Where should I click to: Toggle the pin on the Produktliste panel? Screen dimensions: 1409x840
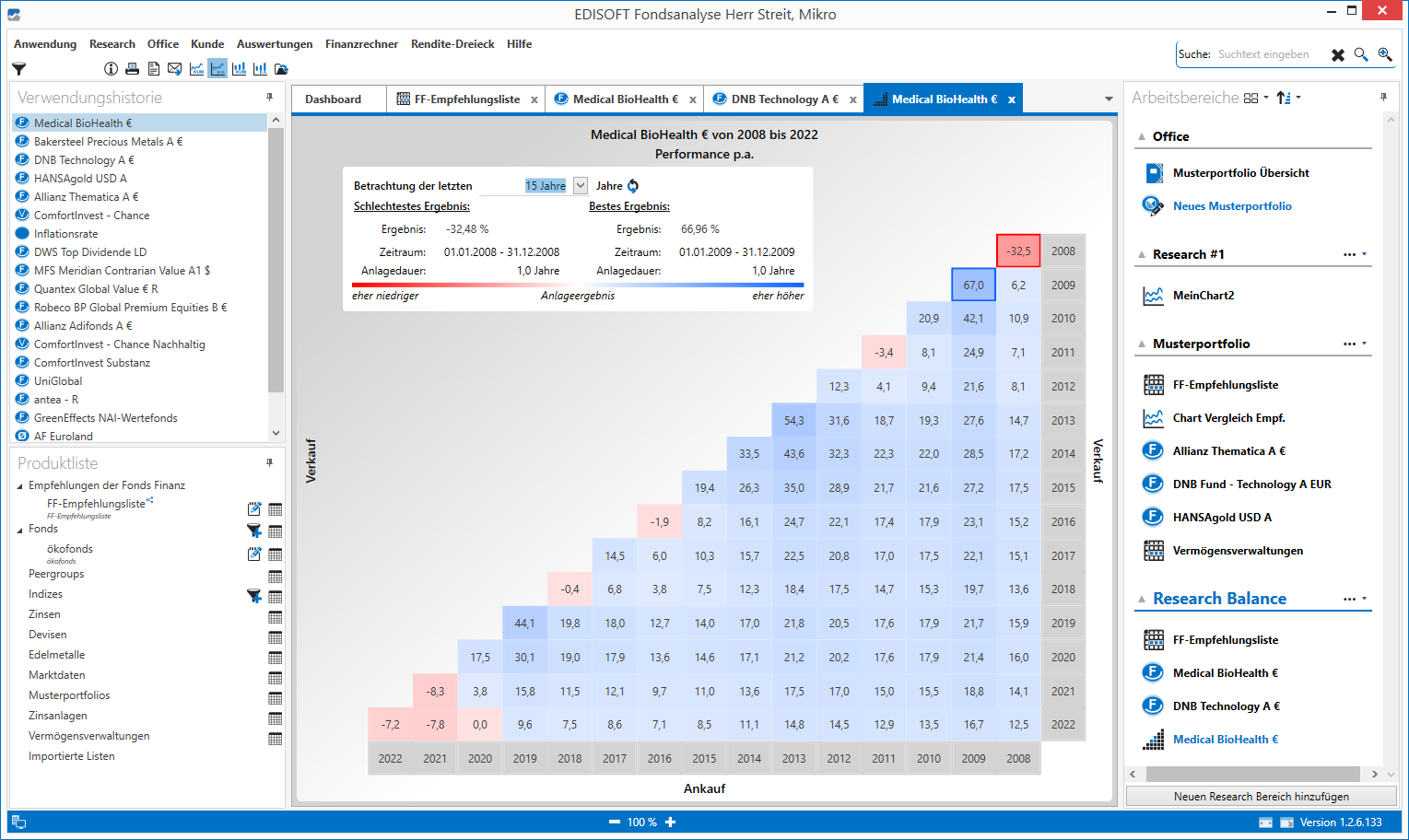click(269, 463)
